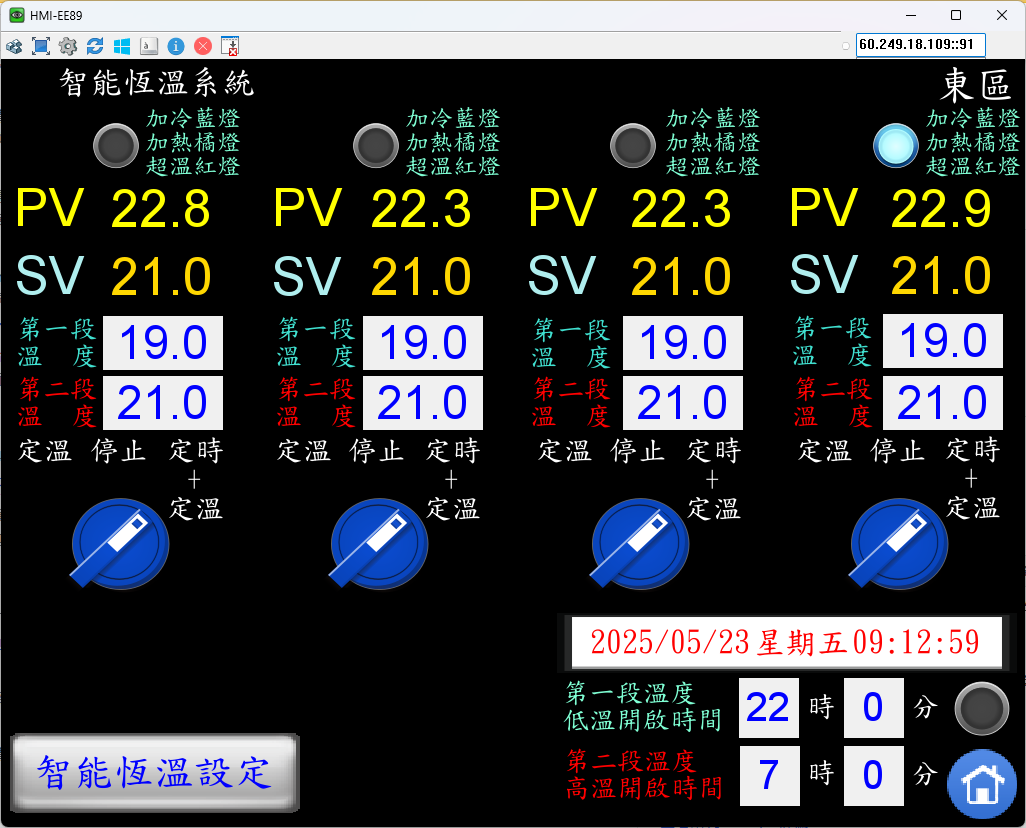Click first zone 加冷藍燈 legend text
The width and height of the screenshot is (1026, 828).
click(x=193, y=118)
